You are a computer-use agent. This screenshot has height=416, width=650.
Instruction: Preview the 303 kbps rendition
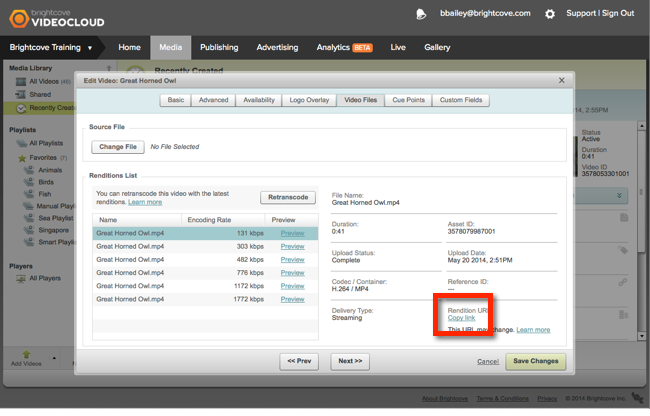click(x=293, y=247)
